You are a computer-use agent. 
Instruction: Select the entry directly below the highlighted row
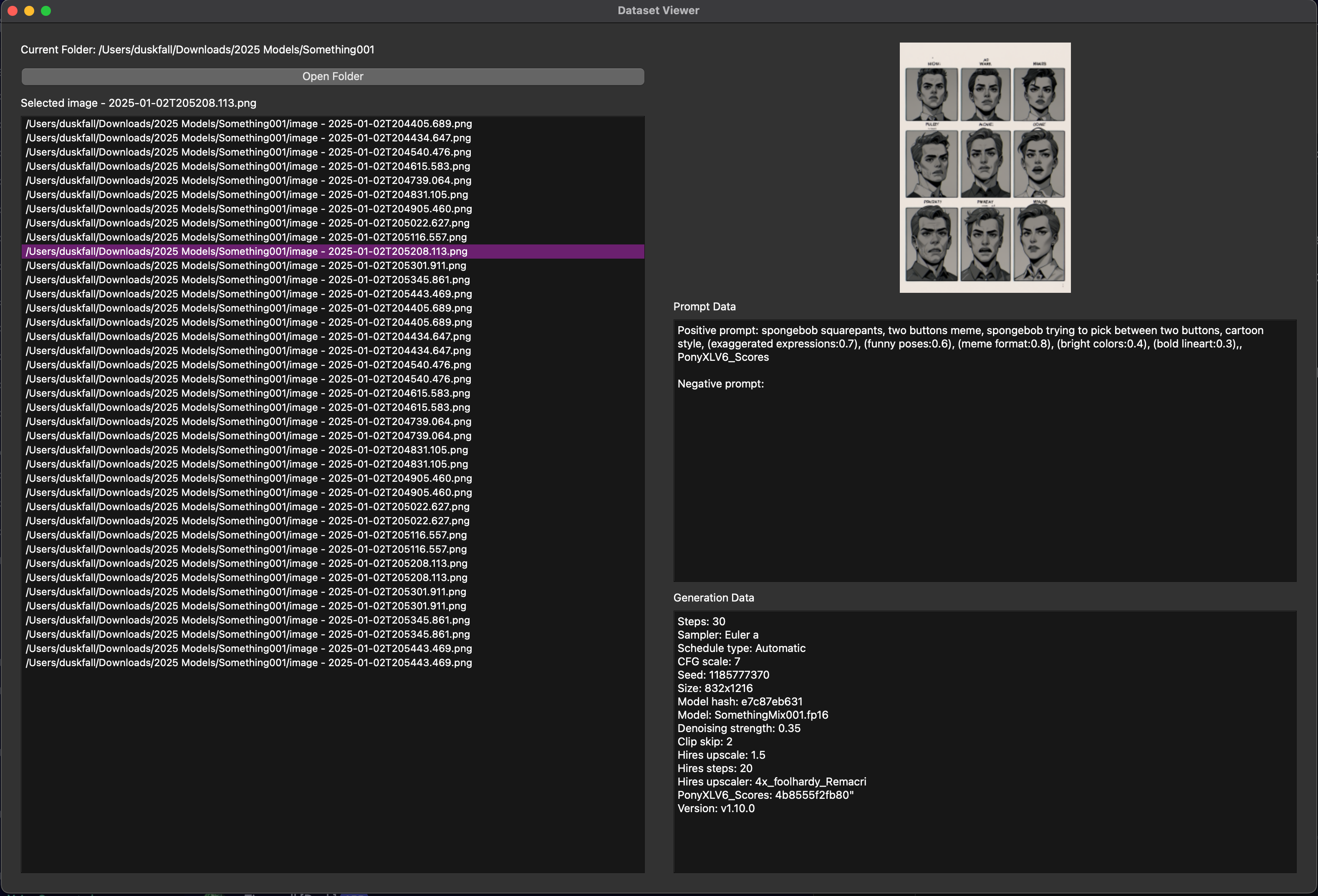(246, 266)
